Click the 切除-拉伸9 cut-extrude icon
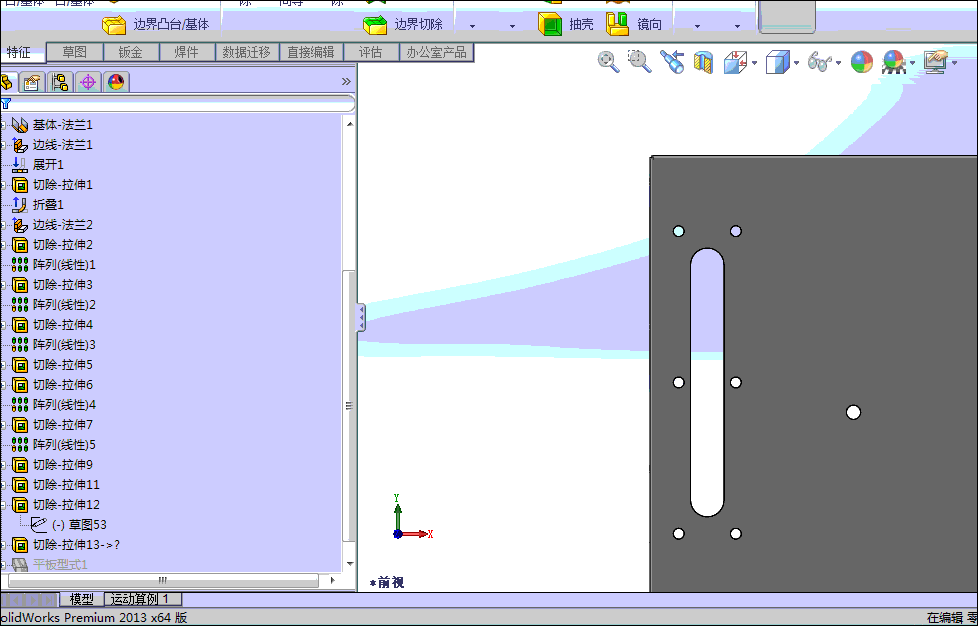The width and height of the screenshot is (978, 626). (x=20, y=465)
